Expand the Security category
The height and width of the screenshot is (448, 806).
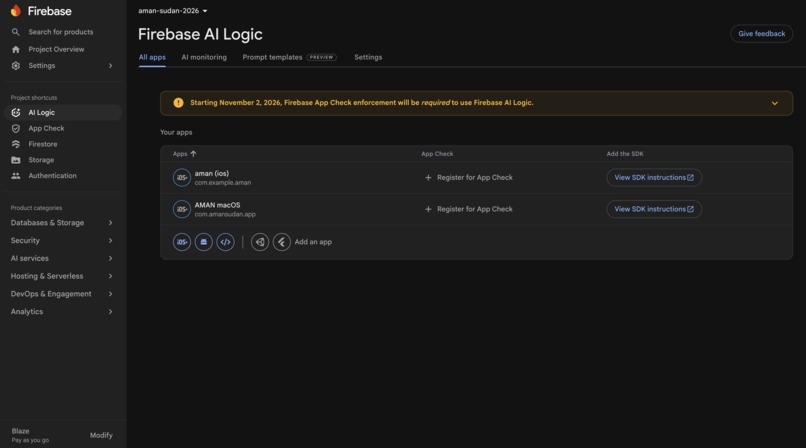[62, 240]
